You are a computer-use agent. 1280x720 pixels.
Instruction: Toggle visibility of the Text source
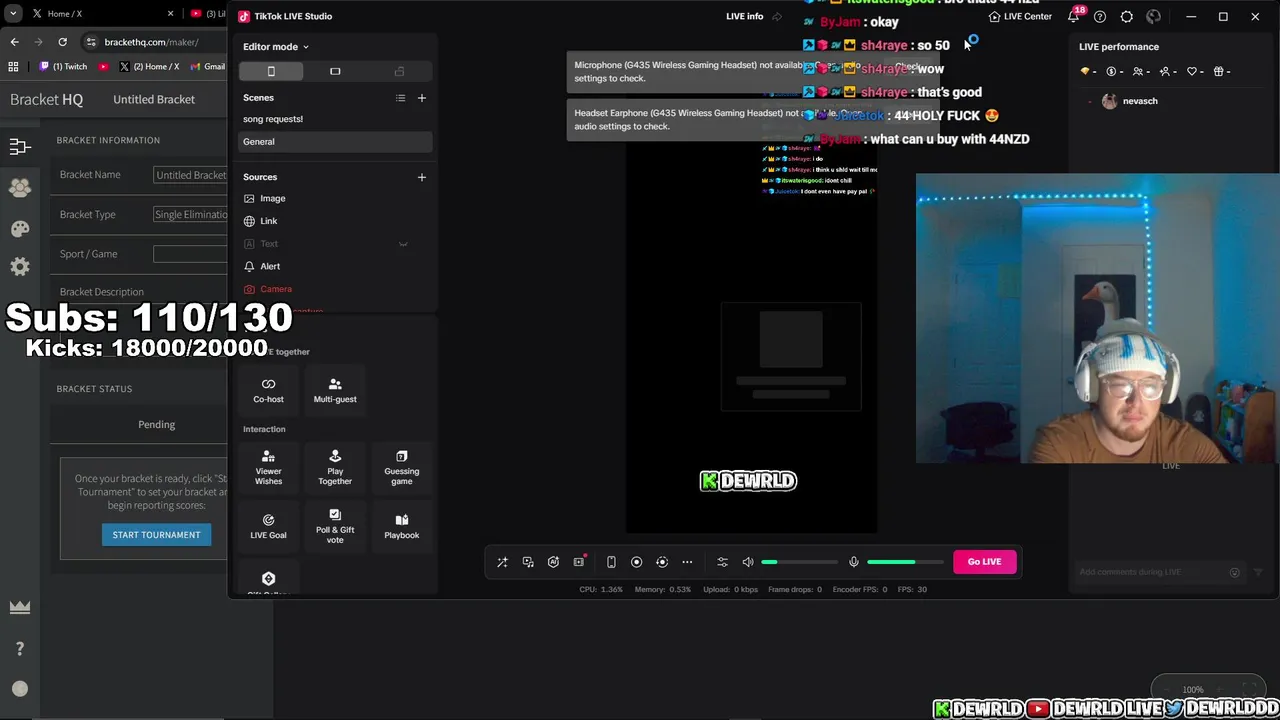coord(403,244)
